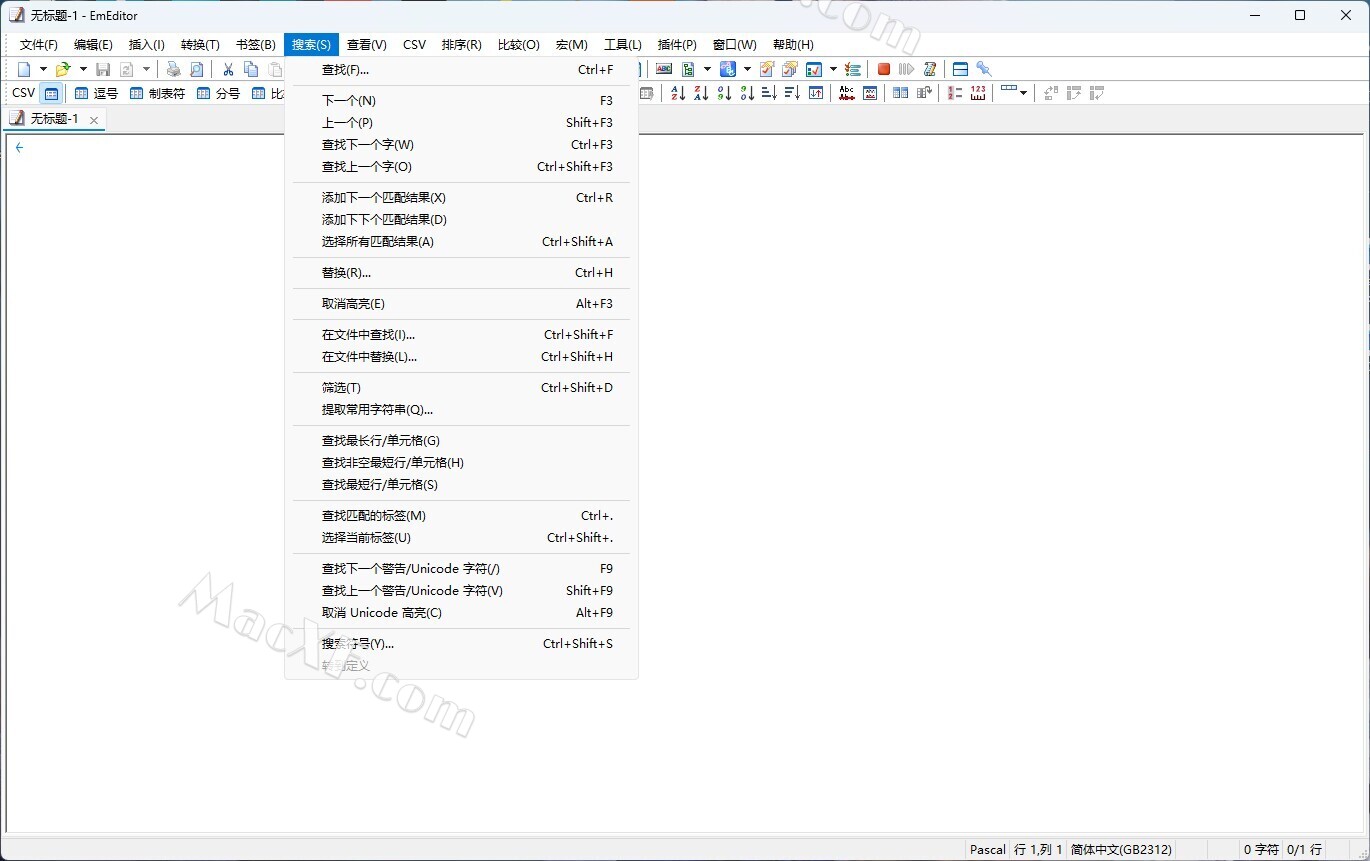Click the Cut scissors icon

coord(228,69)
